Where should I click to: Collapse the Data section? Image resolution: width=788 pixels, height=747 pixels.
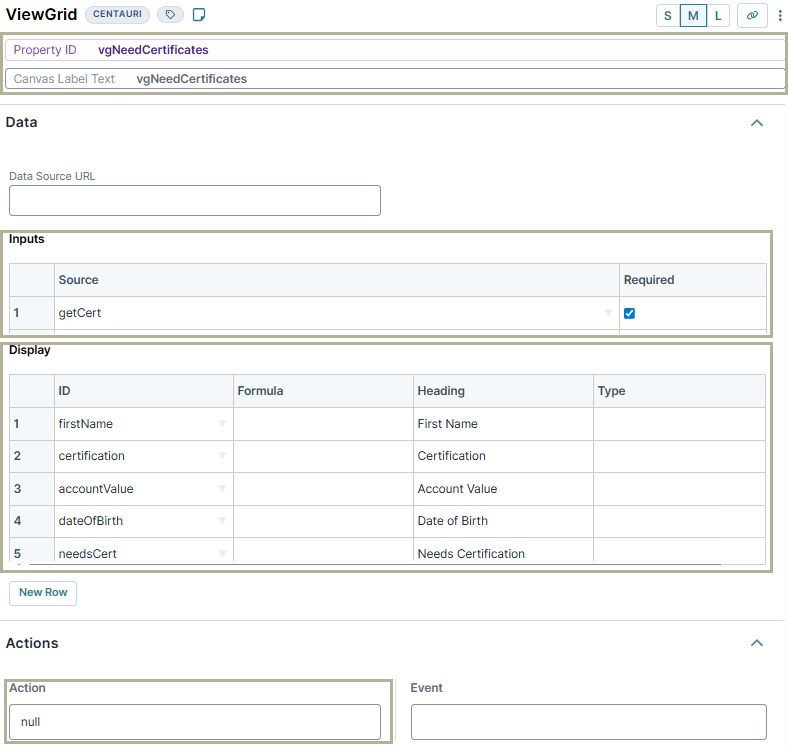pyautogui.click(x=757, y=123)
